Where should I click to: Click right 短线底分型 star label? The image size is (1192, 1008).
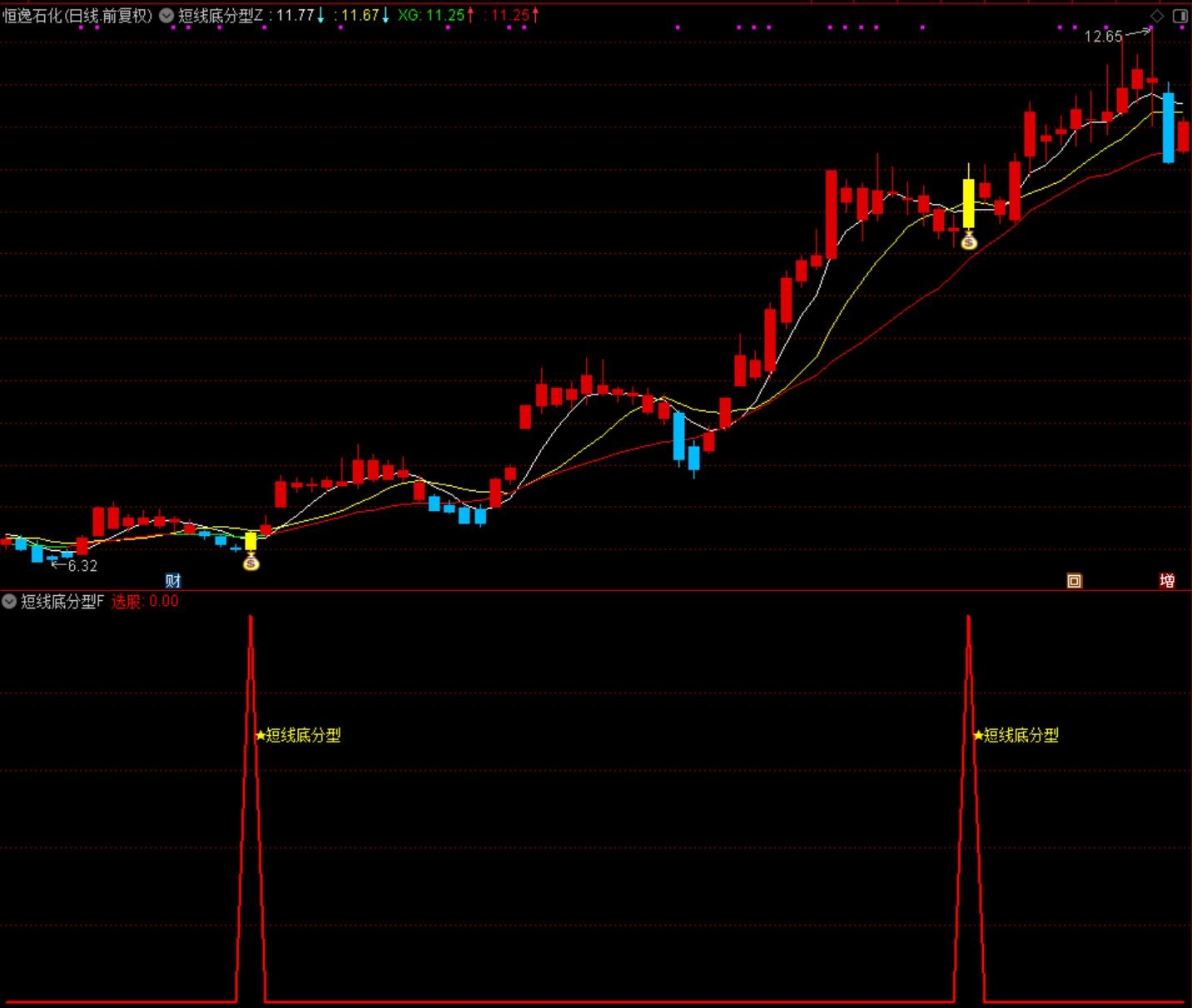point(1016,735)
